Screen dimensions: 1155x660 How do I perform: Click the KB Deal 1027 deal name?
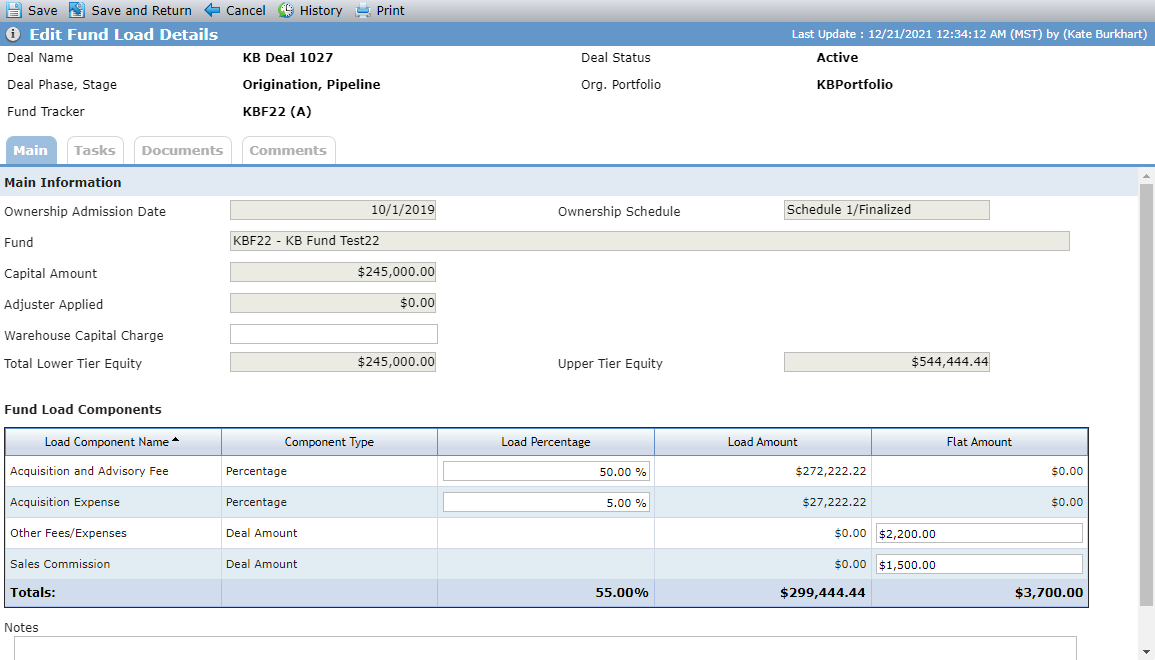(288, 57)
